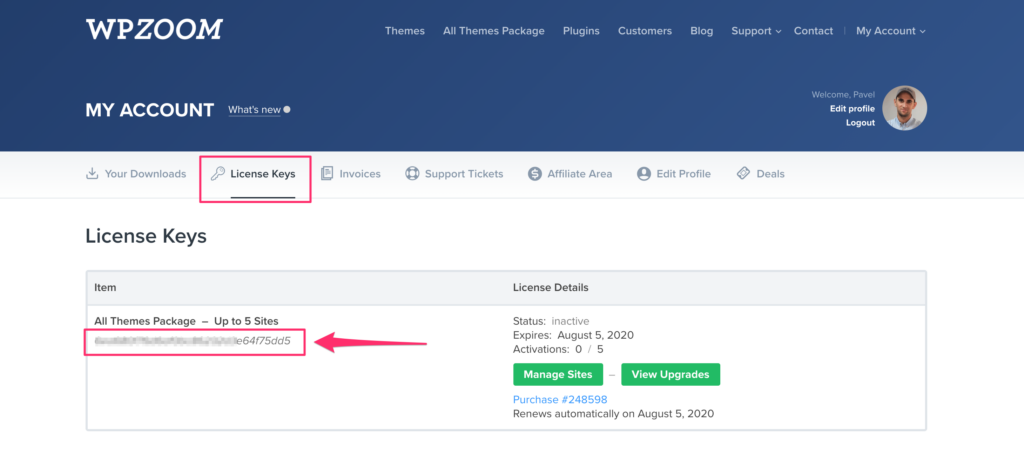
Task: Open the Purchase #248598 link
Action: (559, 399)
